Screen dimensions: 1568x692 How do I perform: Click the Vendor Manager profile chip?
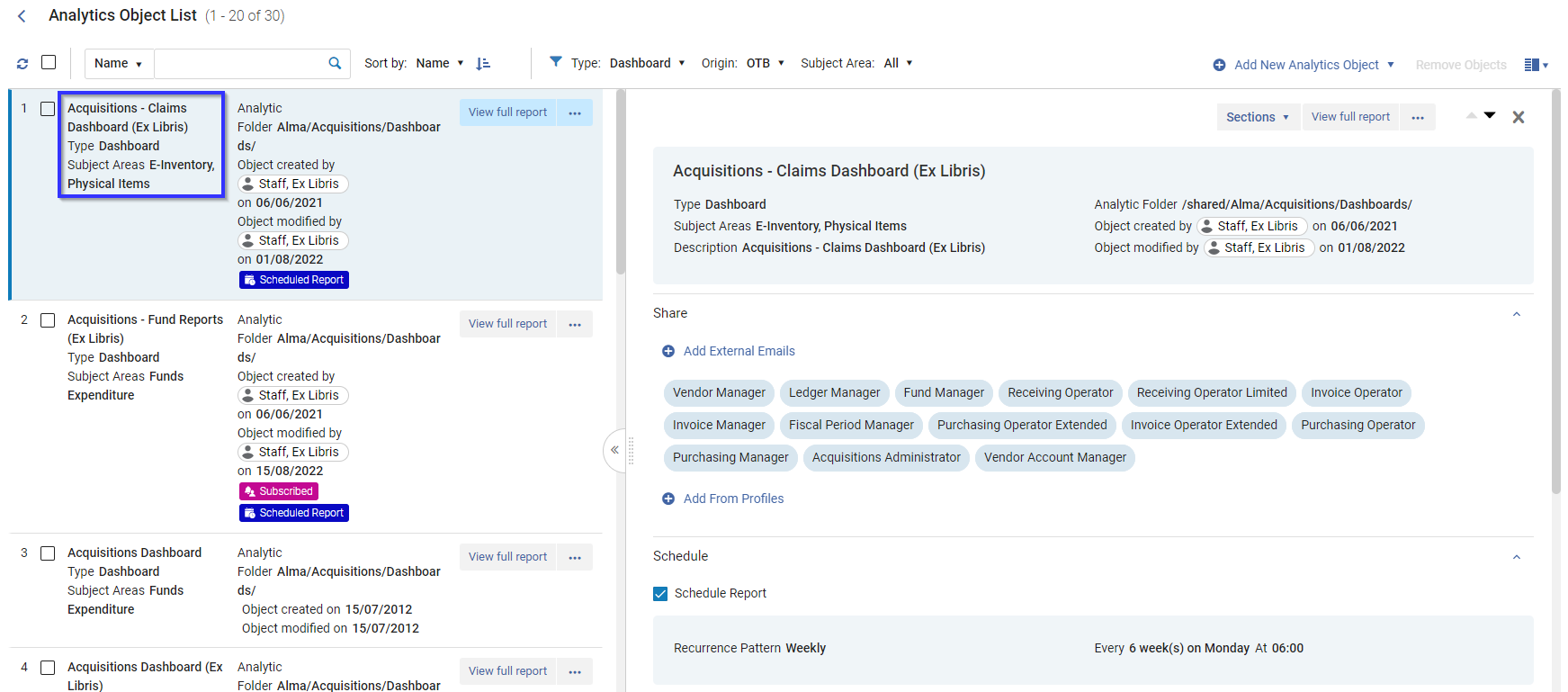click(x=719, y=392)
